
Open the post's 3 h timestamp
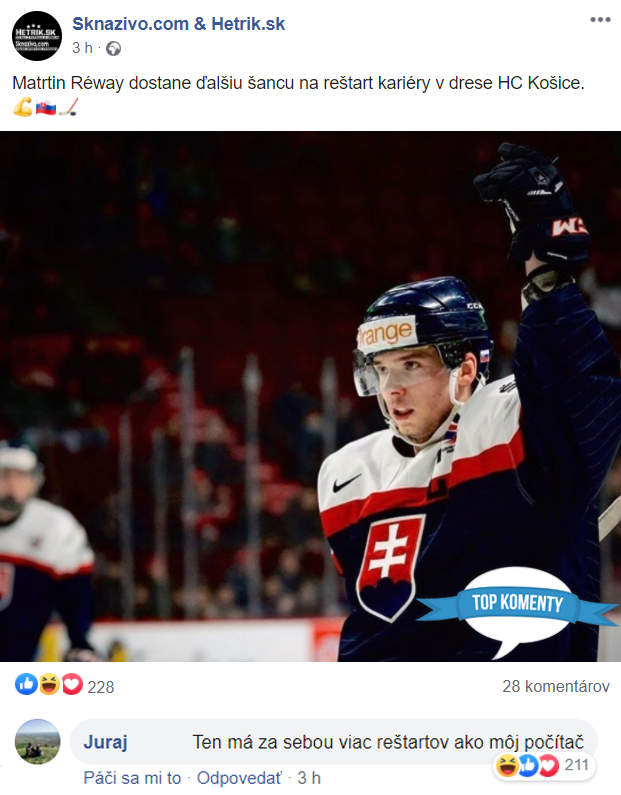[82, 48]
